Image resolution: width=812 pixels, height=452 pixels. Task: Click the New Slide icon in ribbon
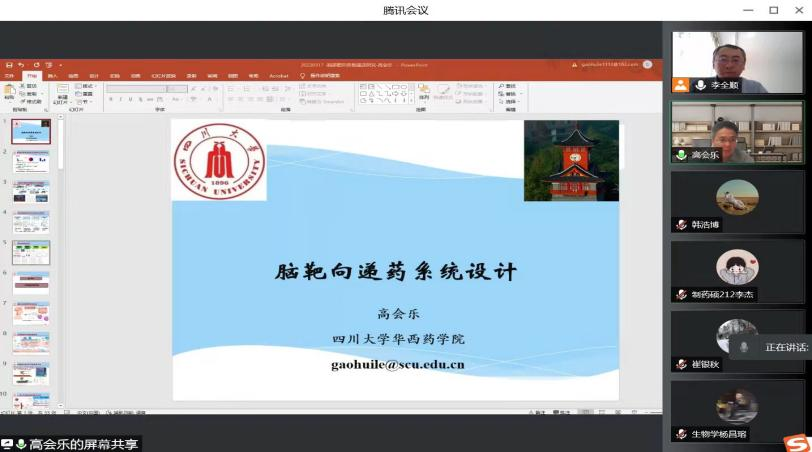pyautogui.click(x=62, y=92)
